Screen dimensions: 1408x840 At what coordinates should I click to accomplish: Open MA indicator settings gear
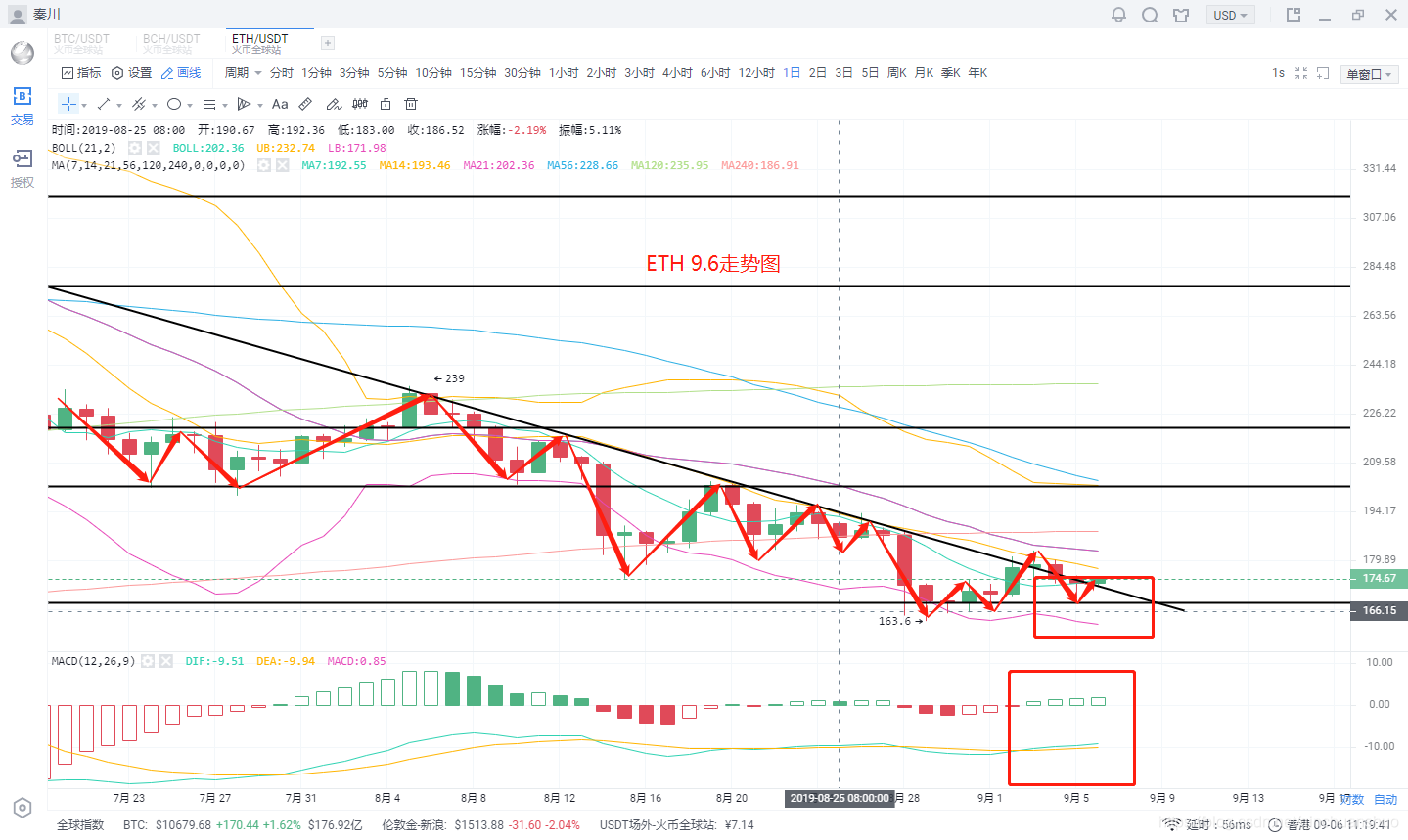click(264, 165)
